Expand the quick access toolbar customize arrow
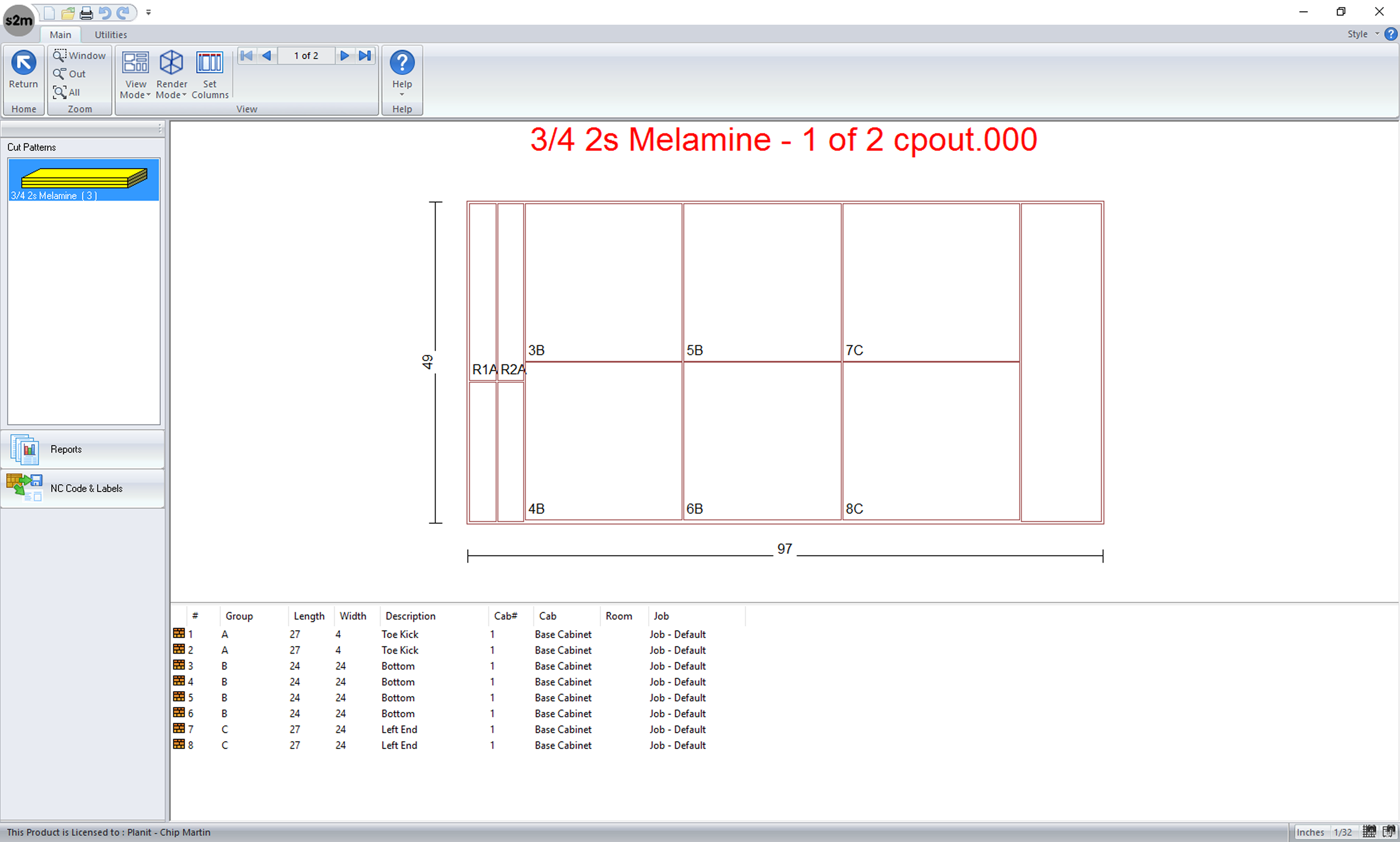 (149, 13)
